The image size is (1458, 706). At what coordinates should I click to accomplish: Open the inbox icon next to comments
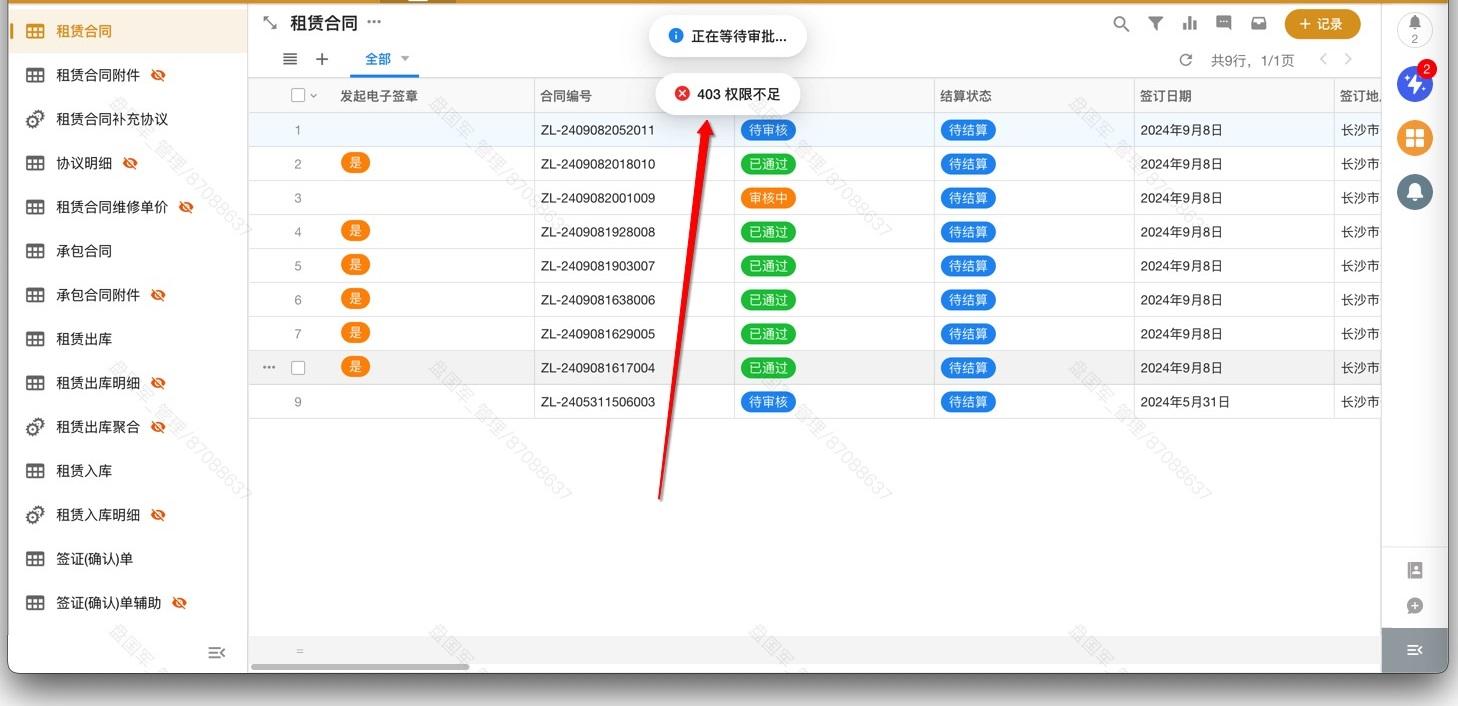[1258, 23]
